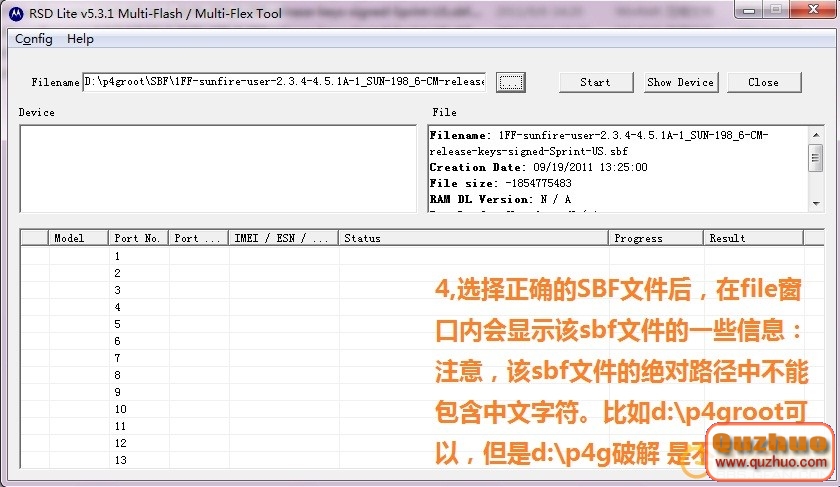Image resolution: width=840 pixels, height=487 pixels.
Task: Click the Motorola logo icon in title bar
Action: pyautogui.click(x=16, y=13)
